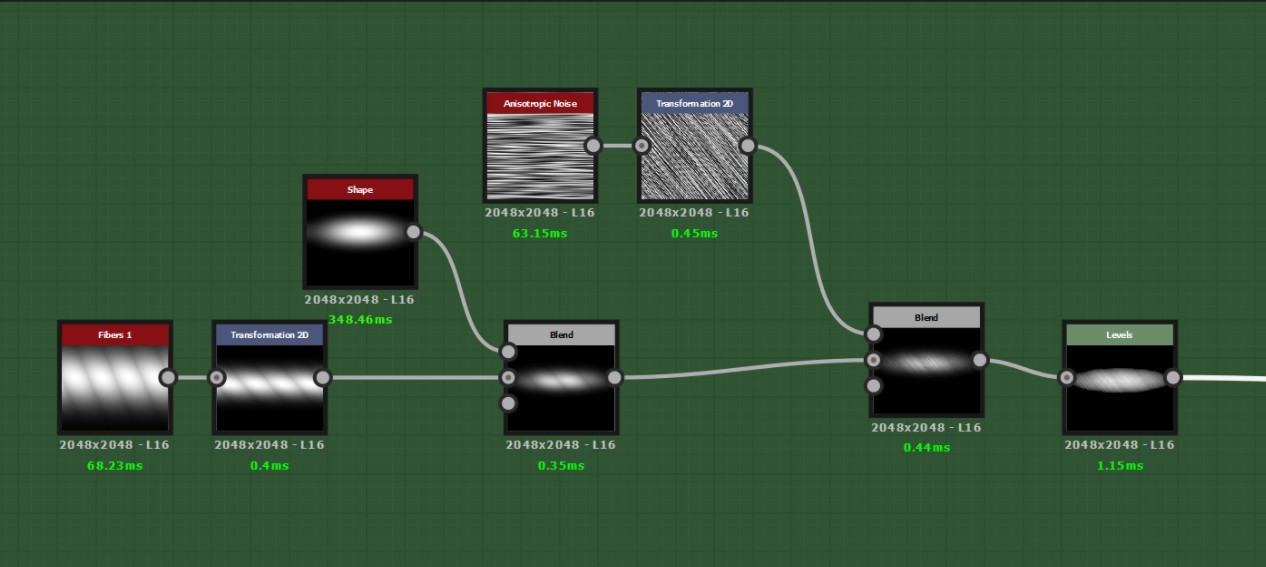
Task: Click foreground input port of Blend 0.35ms node
Action: point(508,351)
